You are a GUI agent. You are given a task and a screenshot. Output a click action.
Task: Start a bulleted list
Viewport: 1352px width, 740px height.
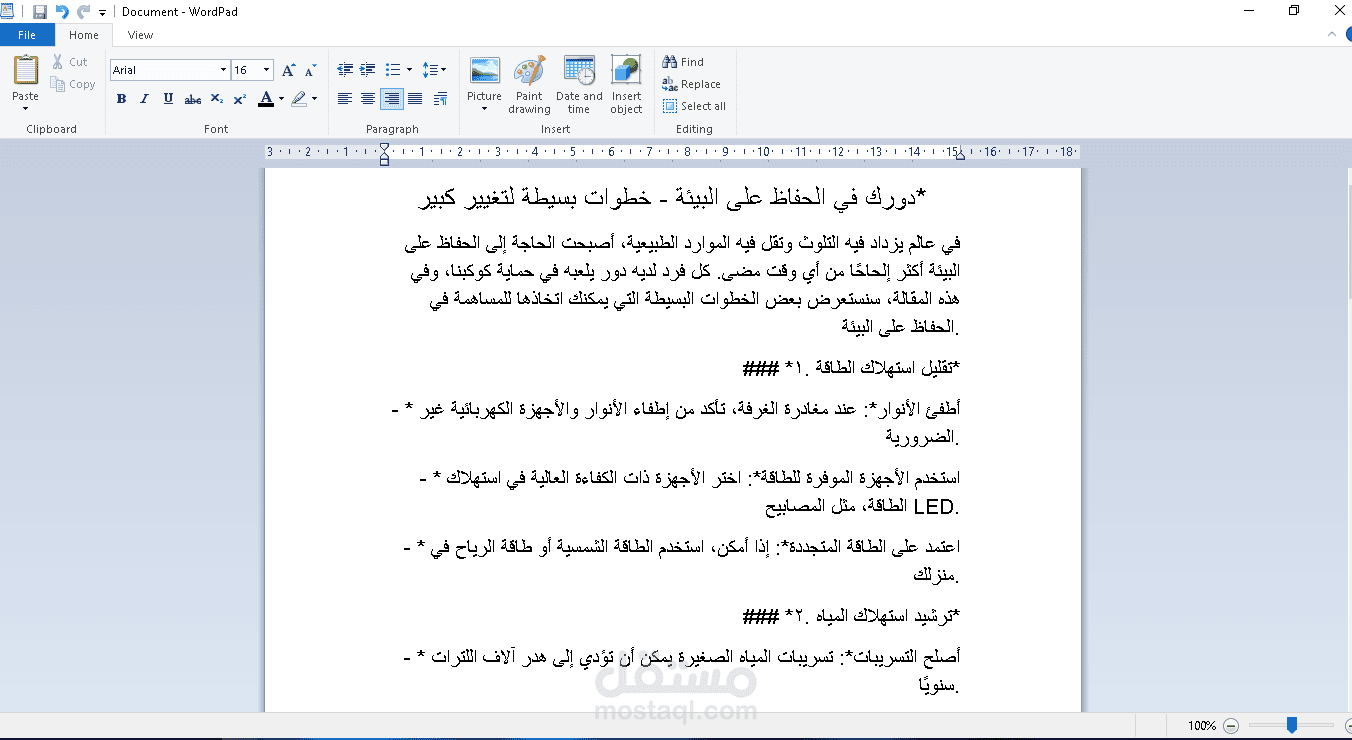pyautogui.click(x=393, y=70)
